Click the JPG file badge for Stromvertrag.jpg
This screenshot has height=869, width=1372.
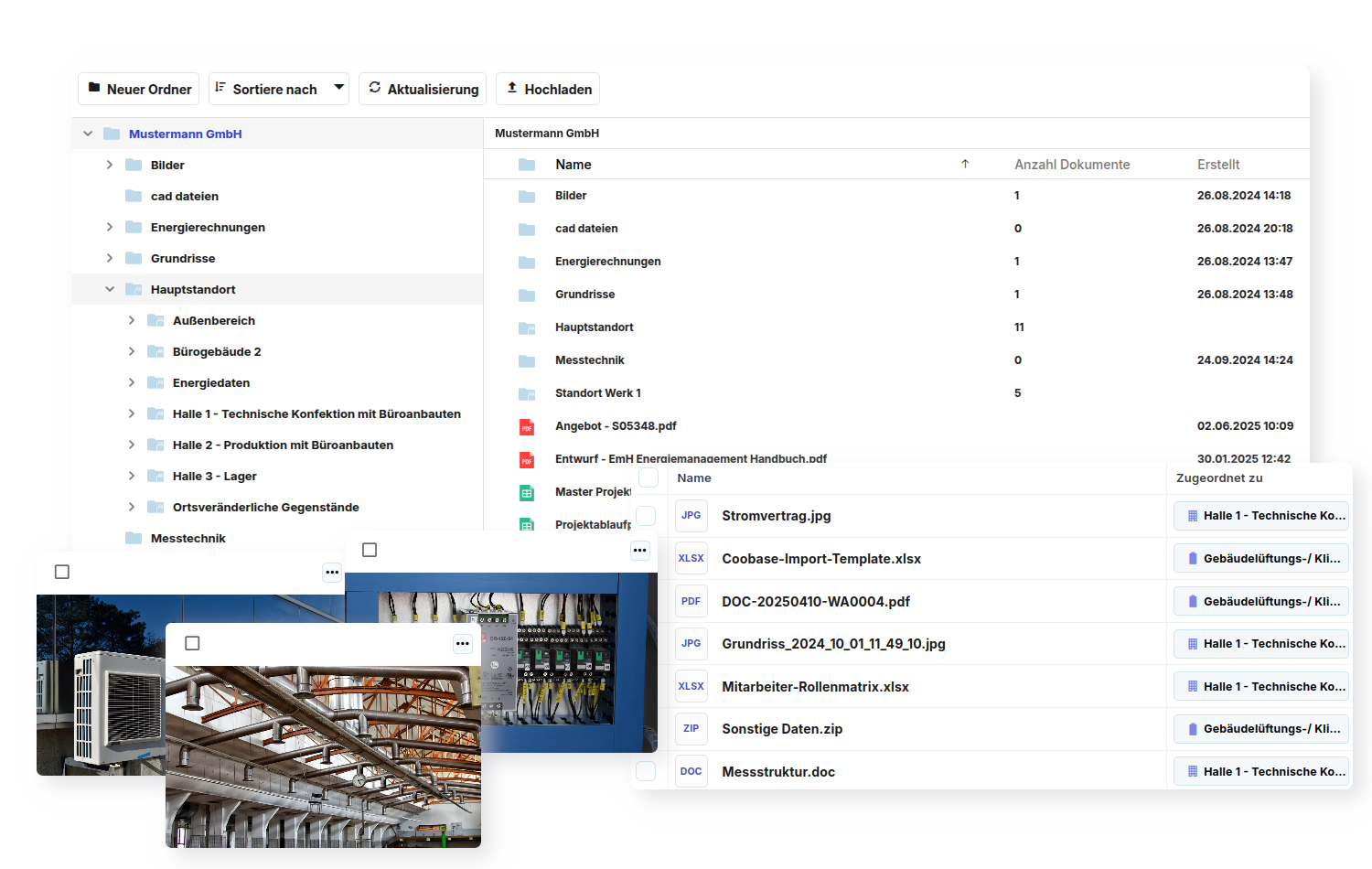point(691,516)
